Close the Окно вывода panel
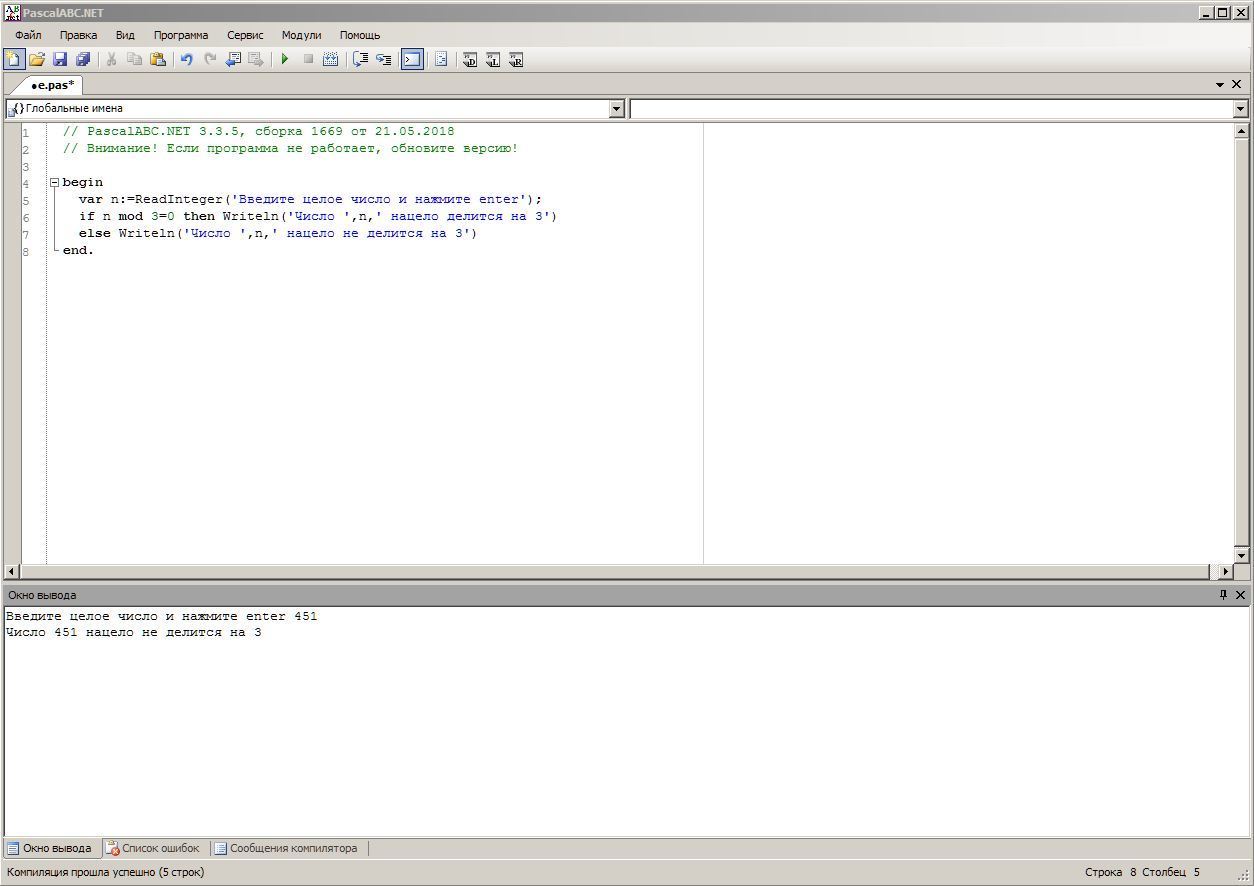 coord(1240,595)
